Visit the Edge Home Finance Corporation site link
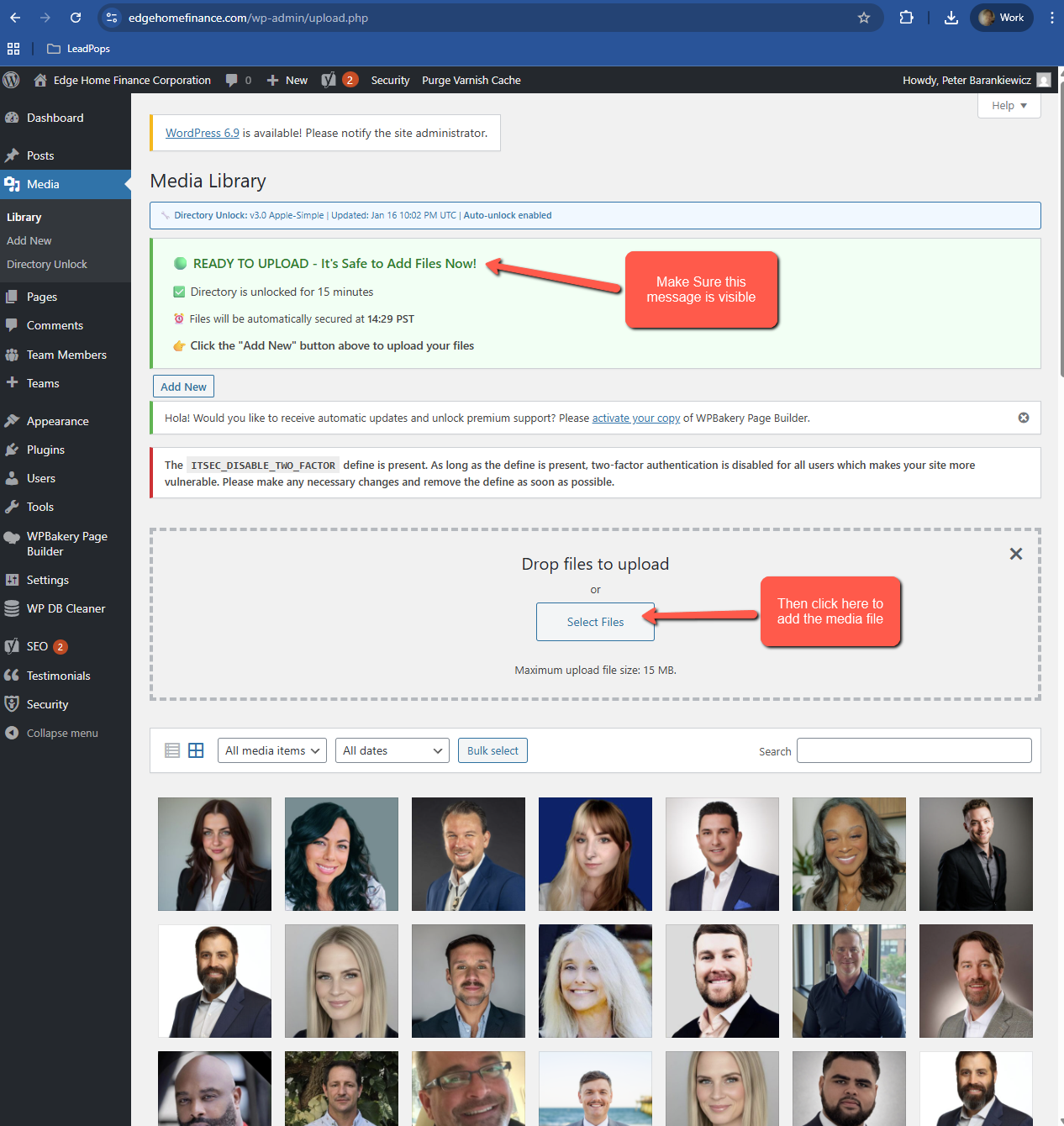The width and height of the screenshot is (1064, 1126). pos(123,80)
